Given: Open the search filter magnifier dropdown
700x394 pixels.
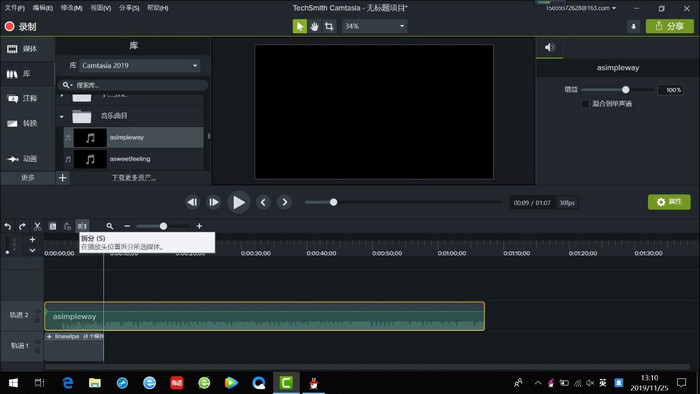Looking at the screenshot, I should (67, 85).
